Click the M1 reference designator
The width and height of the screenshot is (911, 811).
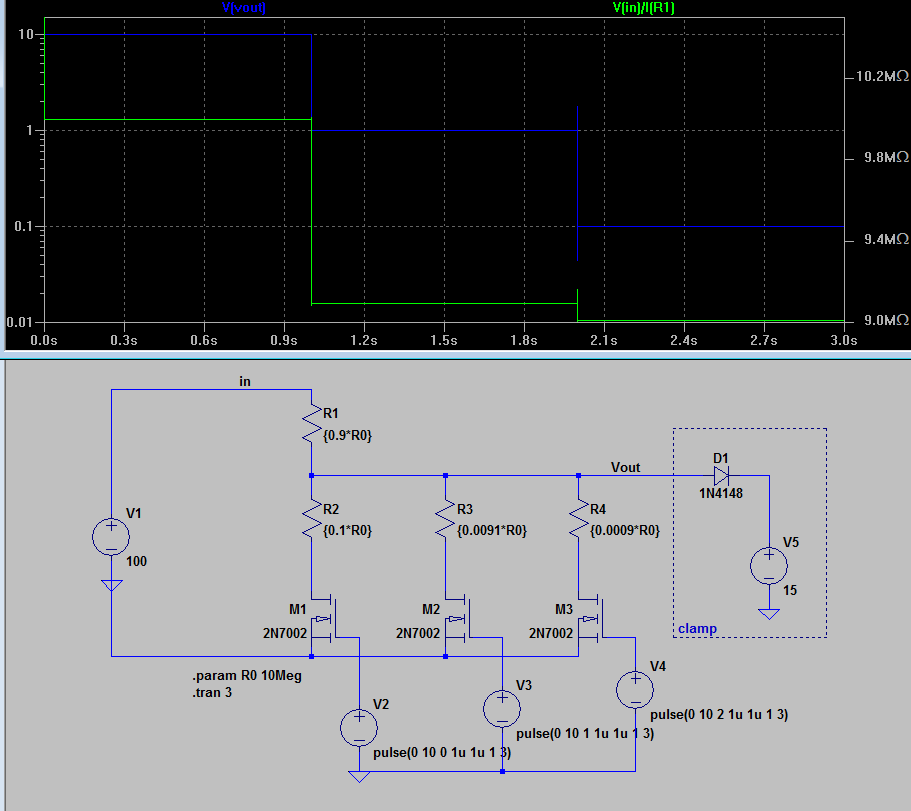click(297, 609)
